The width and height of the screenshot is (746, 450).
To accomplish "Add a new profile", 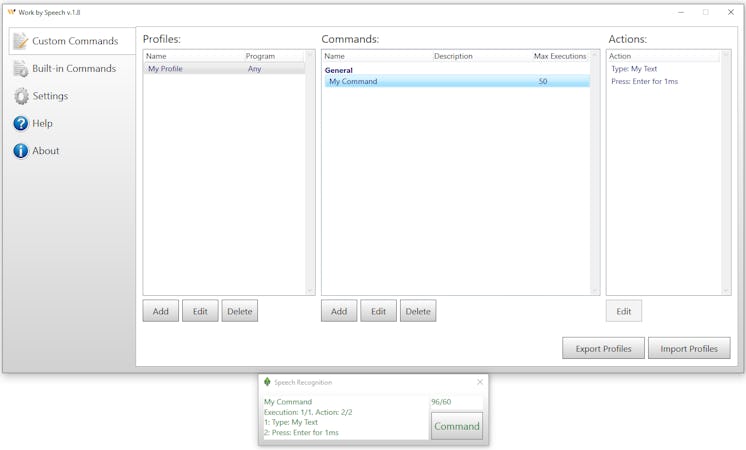I will (161, 311).
